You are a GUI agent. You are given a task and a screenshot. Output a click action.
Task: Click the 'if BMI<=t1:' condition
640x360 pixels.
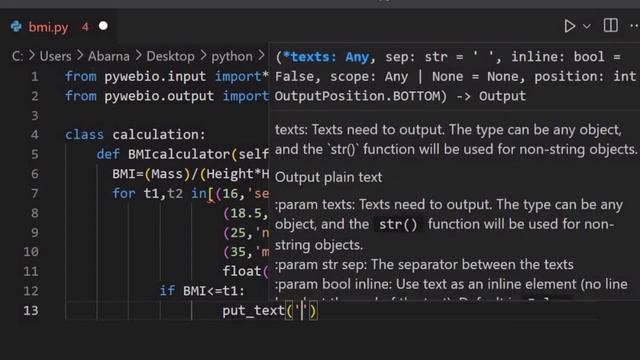pyautogui.click(x=202, y=291)
